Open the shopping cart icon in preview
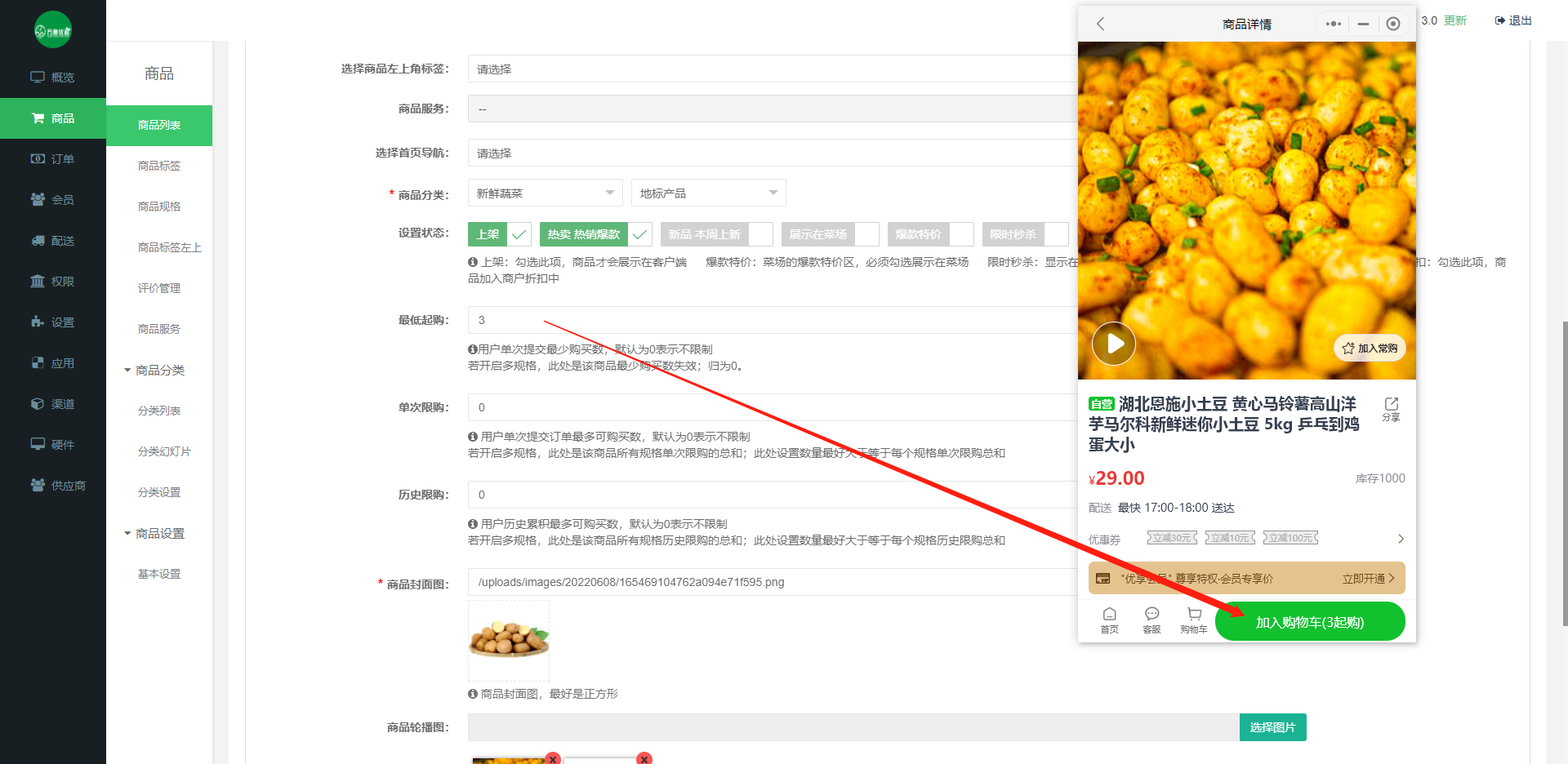 coord(1193,620)
